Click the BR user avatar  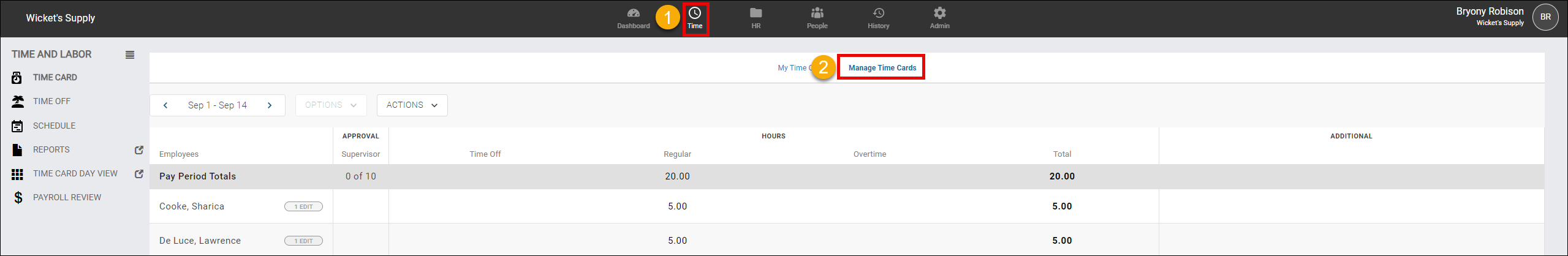coord(1545,17)
